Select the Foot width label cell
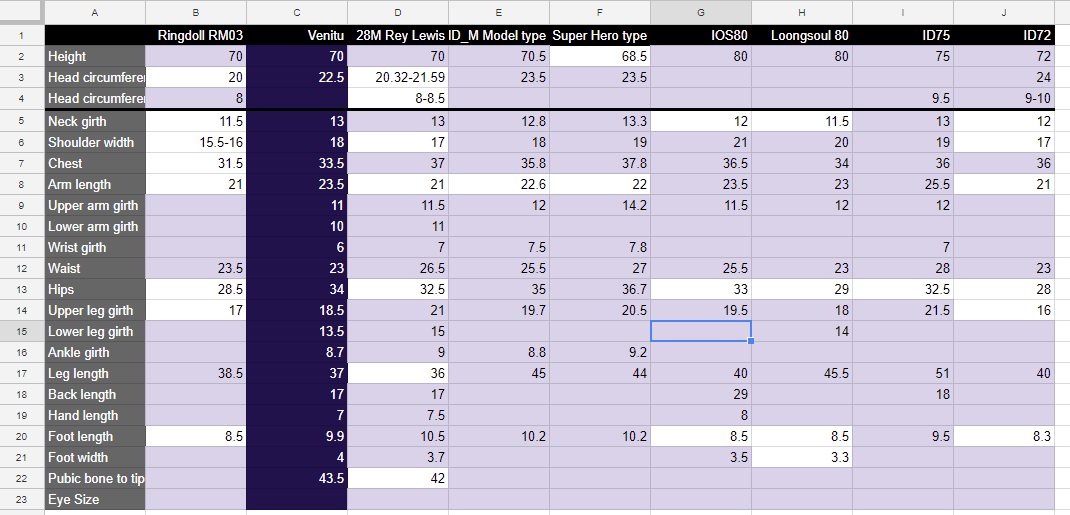 tap(95, 458)
